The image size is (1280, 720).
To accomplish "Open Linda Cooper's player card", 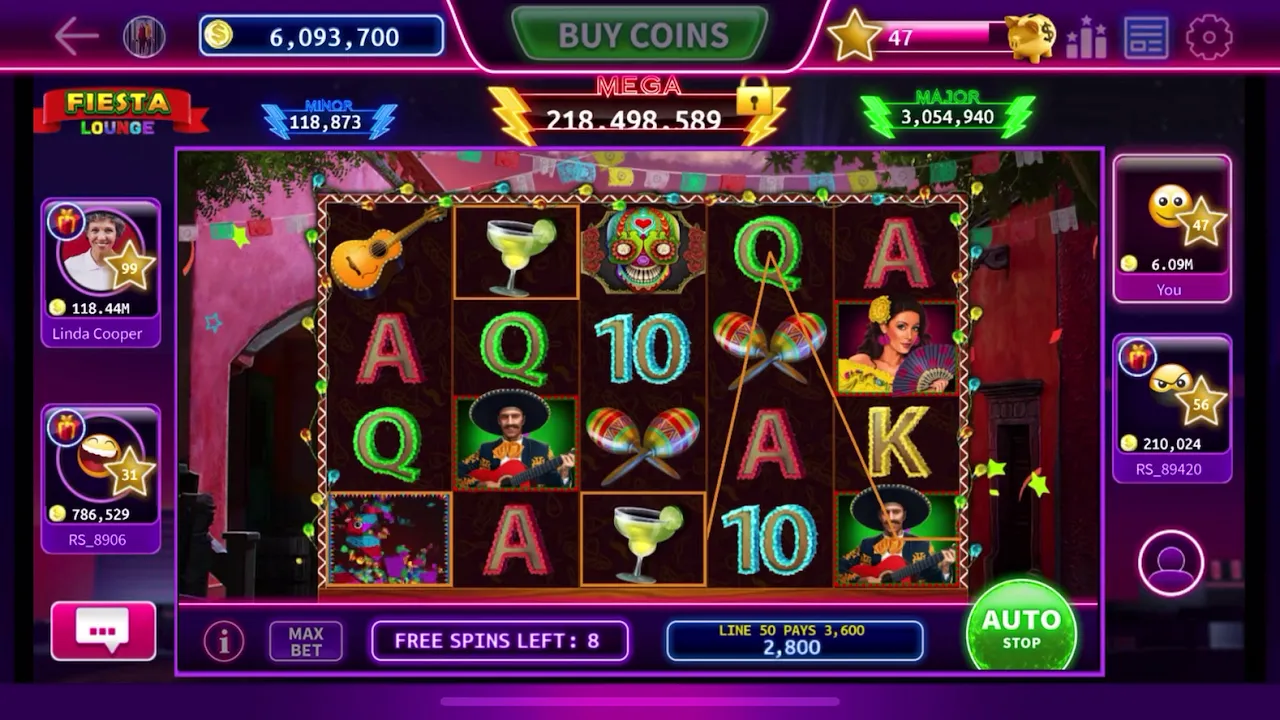I will click(101, 273).
